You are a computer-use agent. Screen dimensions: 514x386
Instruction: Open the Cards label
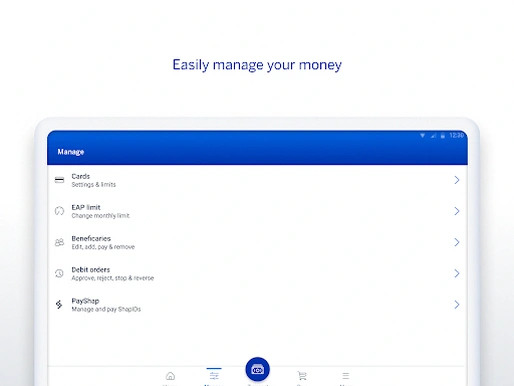coord(81,176)
